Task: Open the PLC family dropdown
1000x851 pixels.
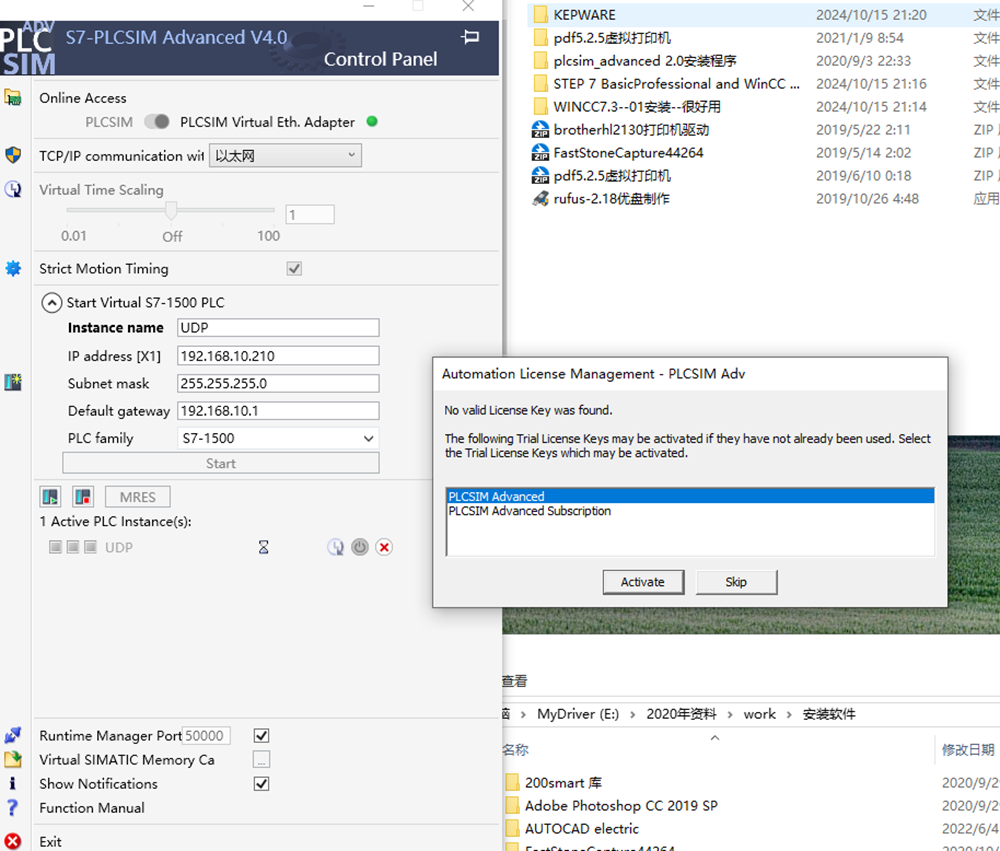Action: [278, 438]
